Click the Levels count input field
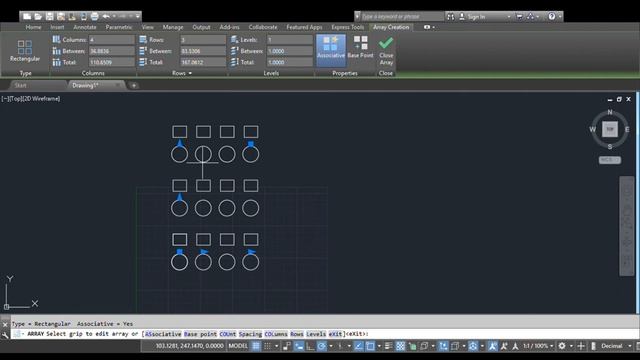Viewport: 640px width, 360px height. [x=290, y=40]
